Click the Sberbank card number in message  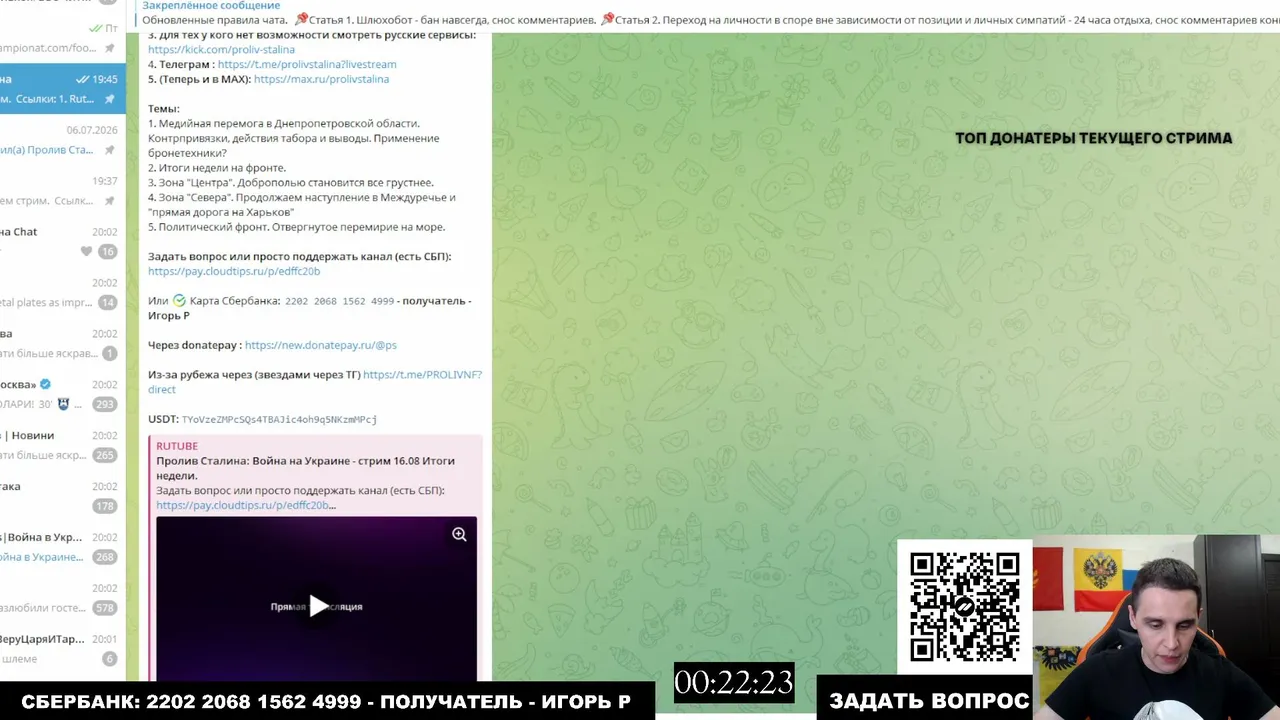click(340, 301)
